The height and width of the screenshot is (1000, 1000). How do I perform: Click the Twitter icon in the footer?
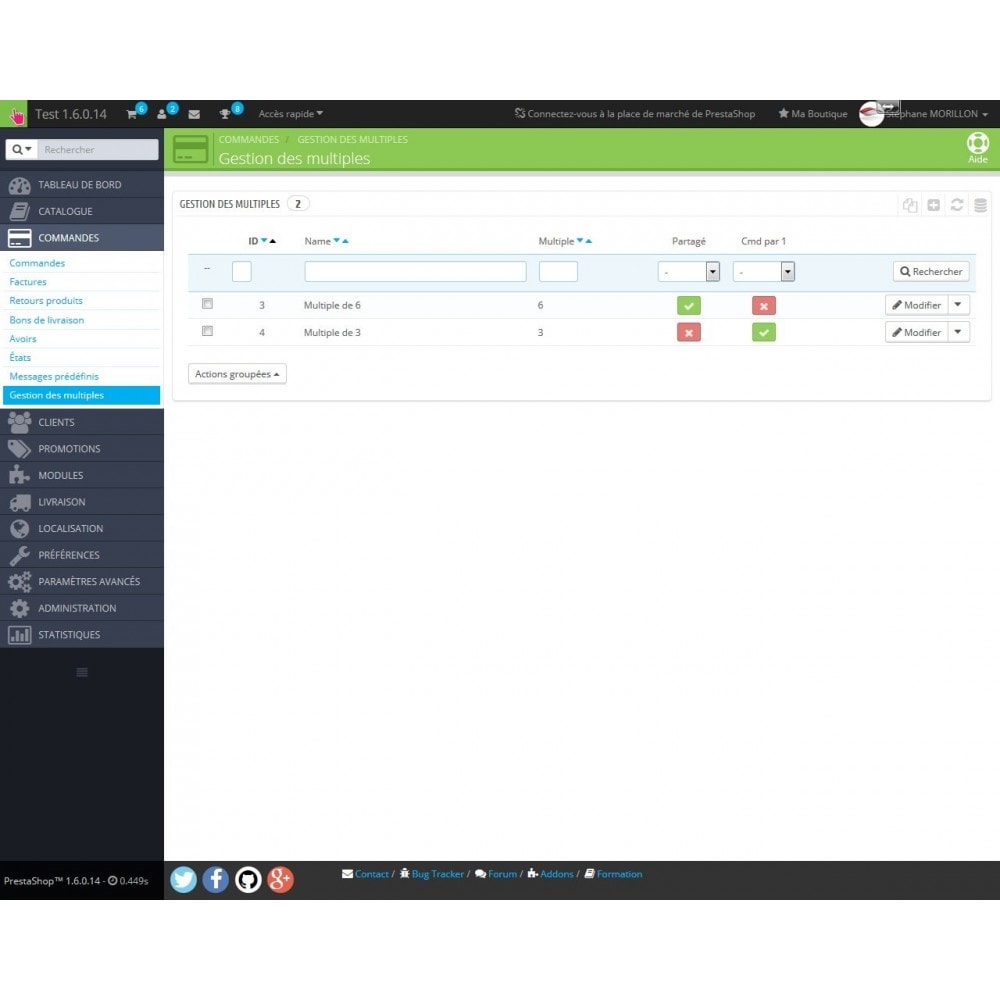tap(184, 879)
